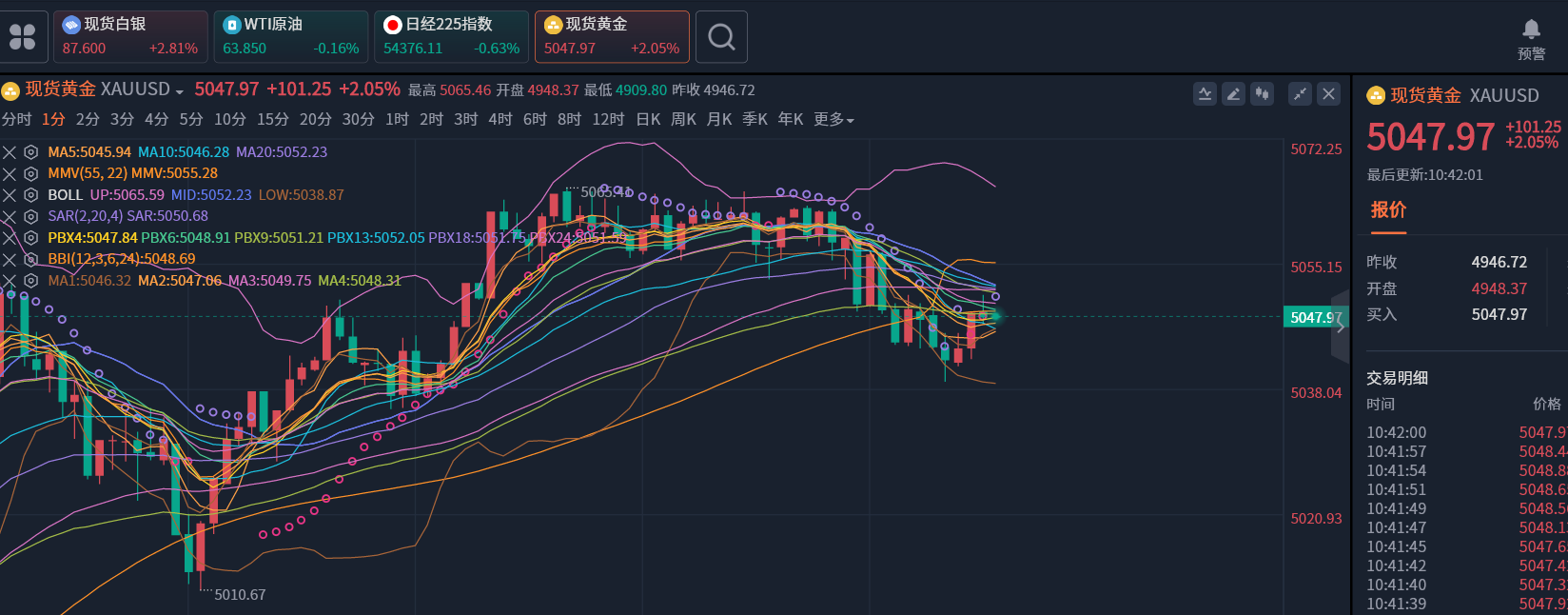1568x615 pixels.
Task: Expand the 更多 timeframe dropdown
Action: click(833, 120)
